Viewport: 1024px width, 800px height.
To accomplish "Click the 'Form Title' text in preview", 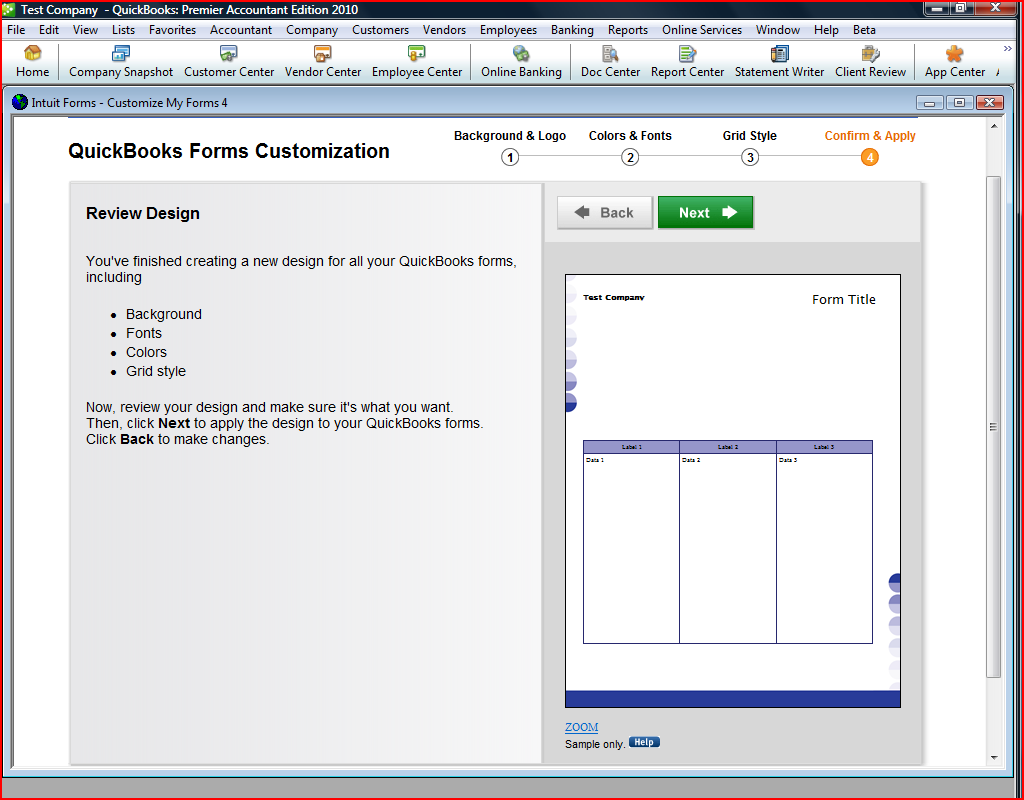I will 844,299.
